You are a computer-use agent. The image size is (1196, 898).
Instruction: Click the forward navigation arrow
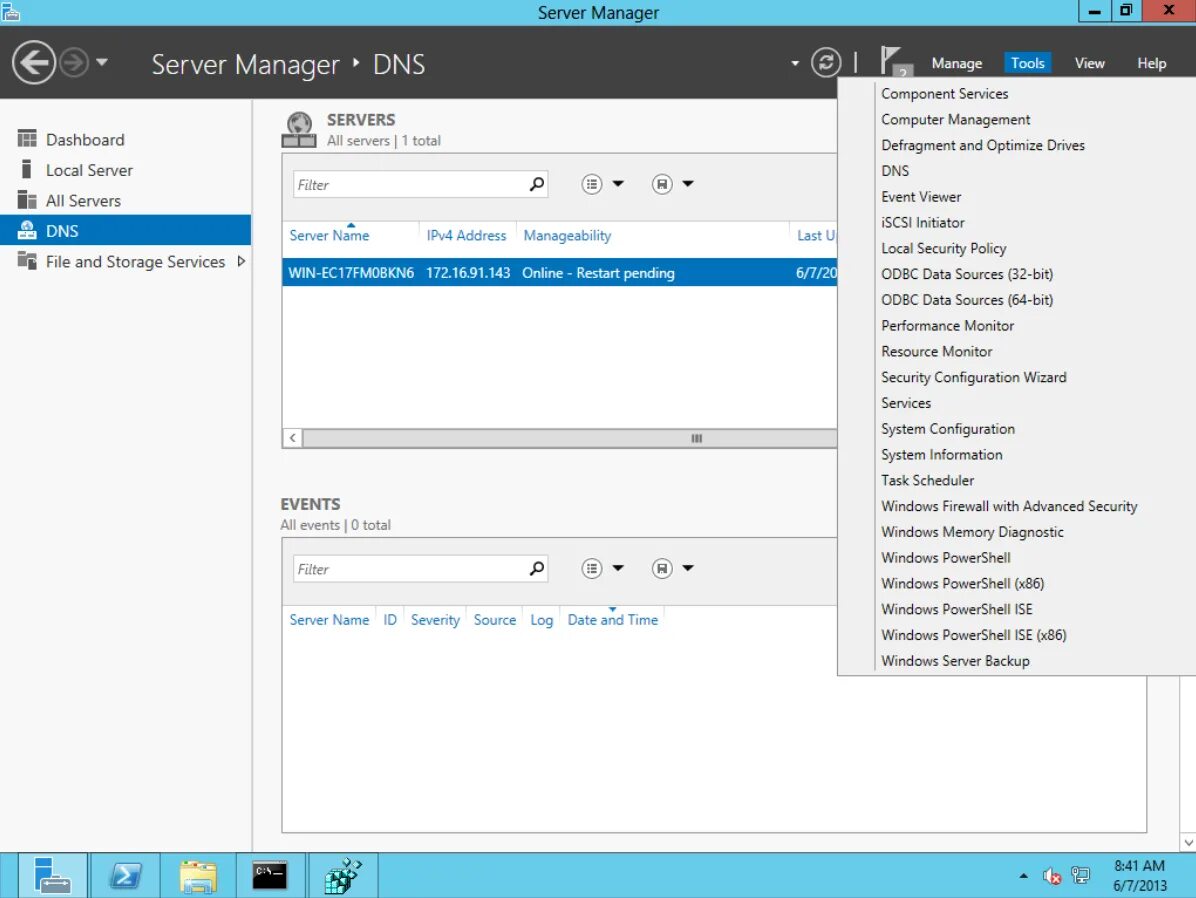coord(74,63)
